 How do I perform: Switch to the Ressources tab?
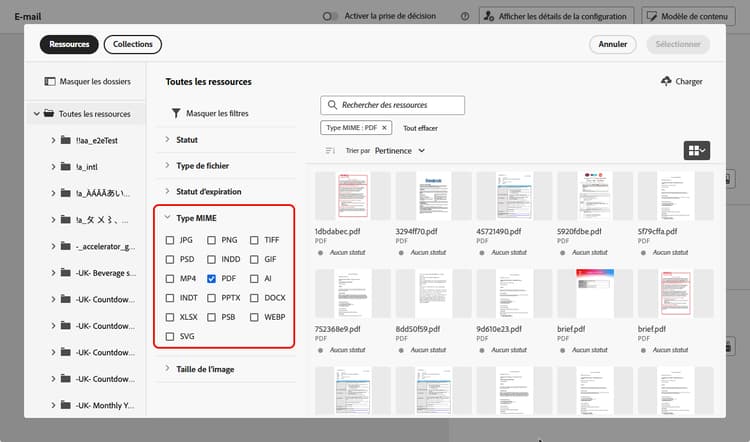point(69,44)
